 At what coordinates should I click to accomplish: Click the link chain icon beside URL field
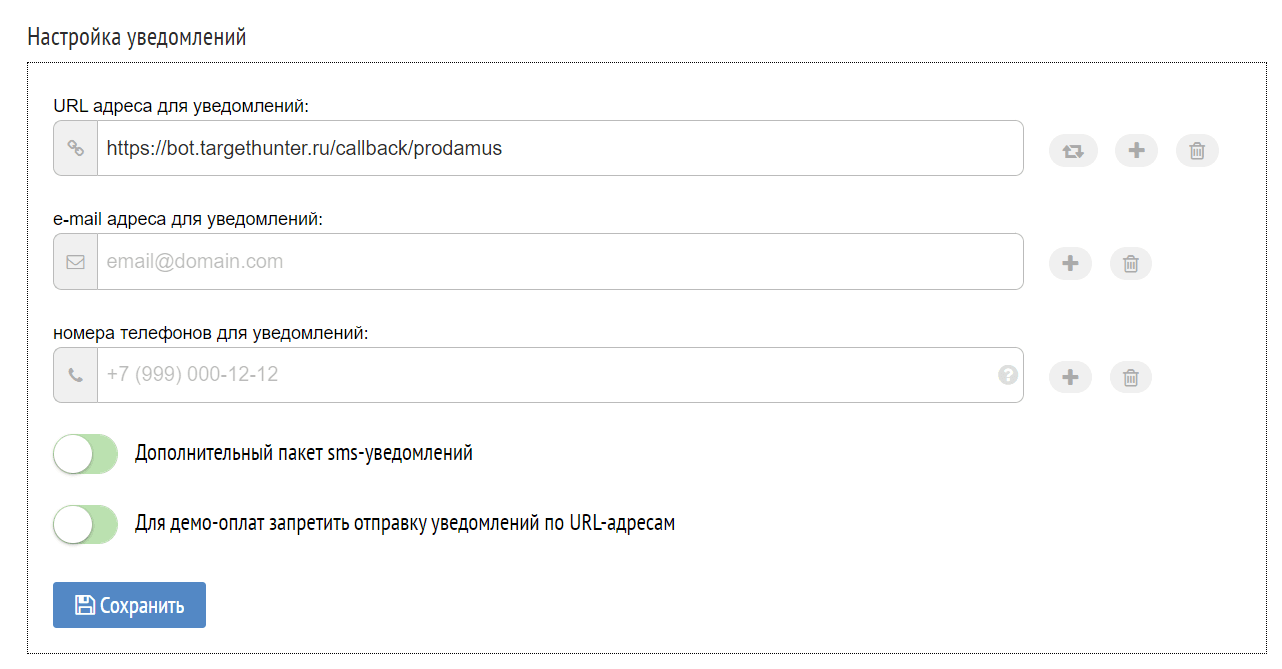click(x=75, y=149)
